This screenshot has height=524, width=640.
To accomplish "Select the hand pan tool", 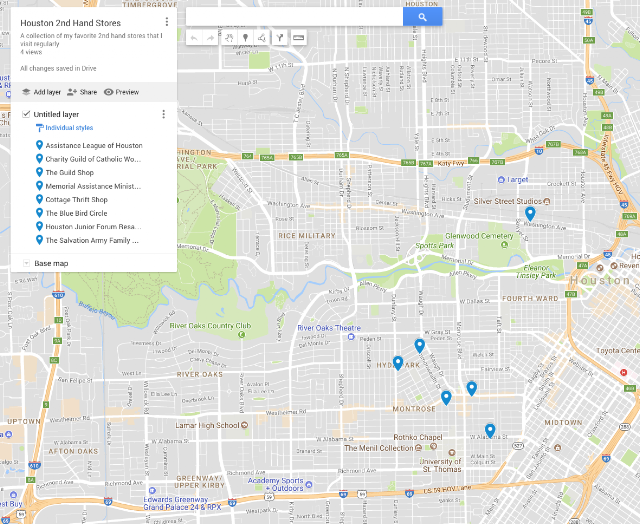I will pyautogui.click(x=229, y=38).
